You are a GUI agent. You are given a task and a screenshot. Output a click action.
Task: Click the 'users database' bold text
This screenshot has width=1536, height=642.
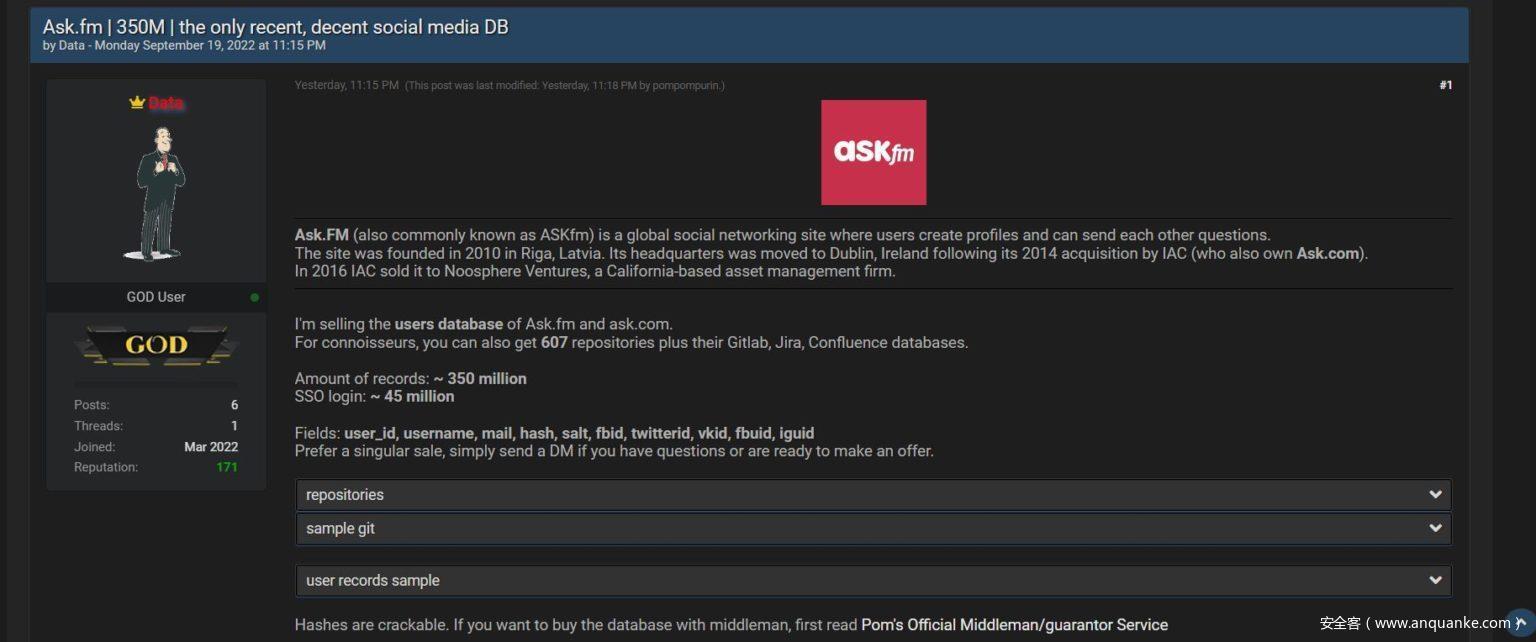pyautogui.click(x=449, y=324)
